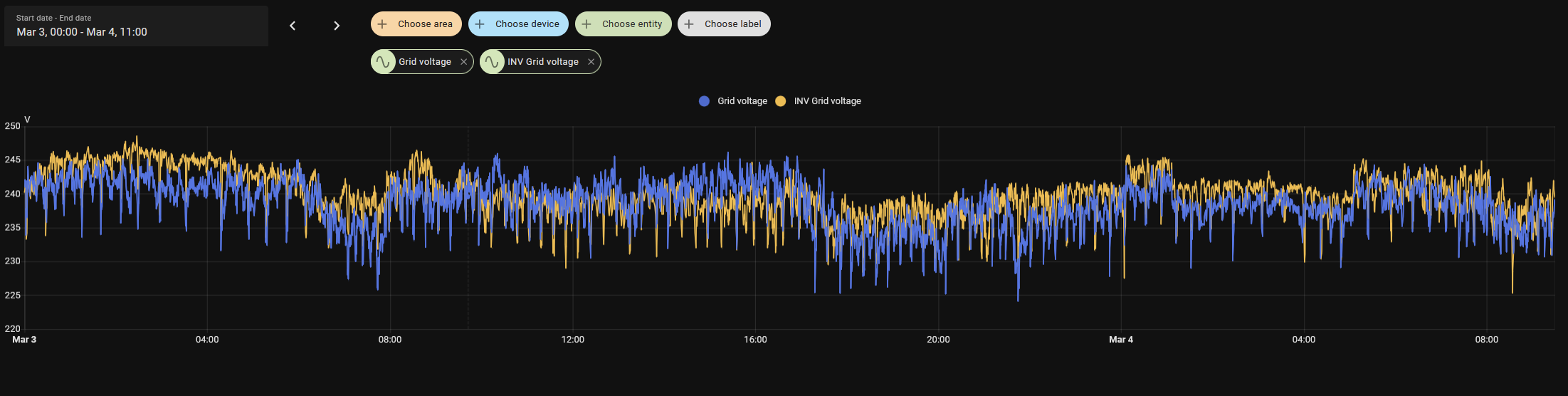Open the Choose entity picker
Viewport: 1568px width, 396px height.
click(631, 24)
